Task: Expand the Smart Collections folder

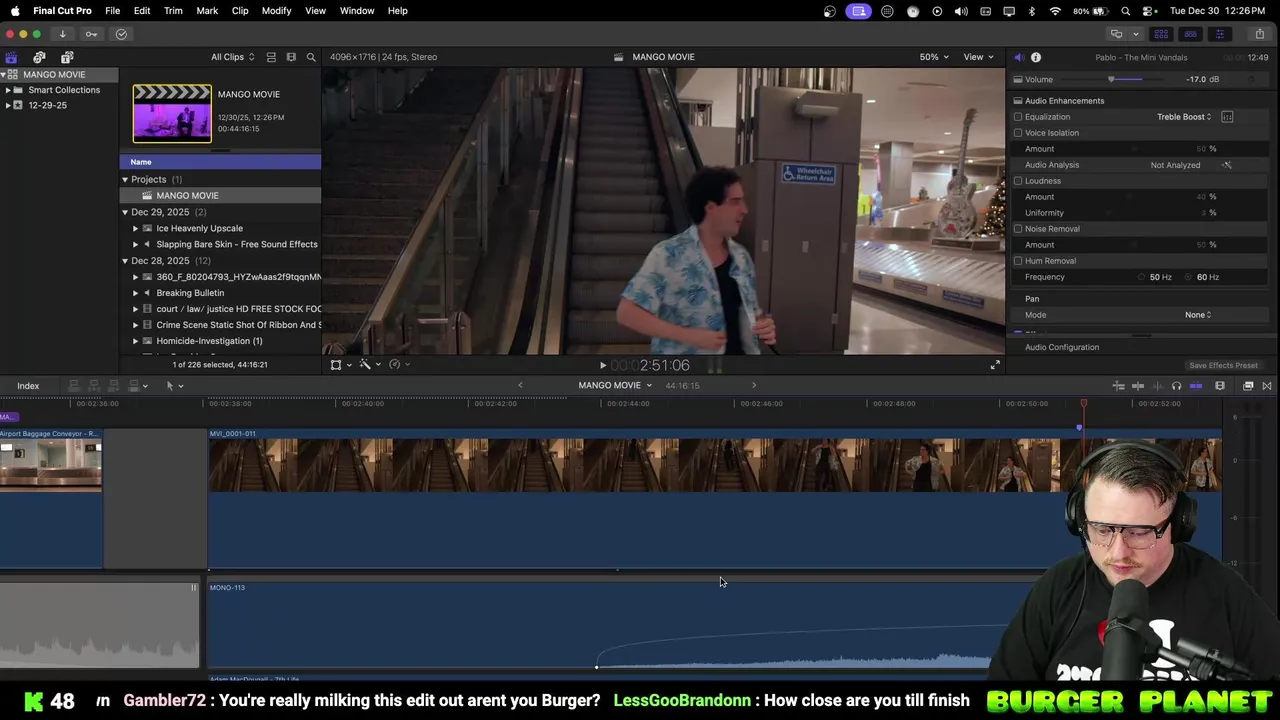Action: (x=8, y=90)
